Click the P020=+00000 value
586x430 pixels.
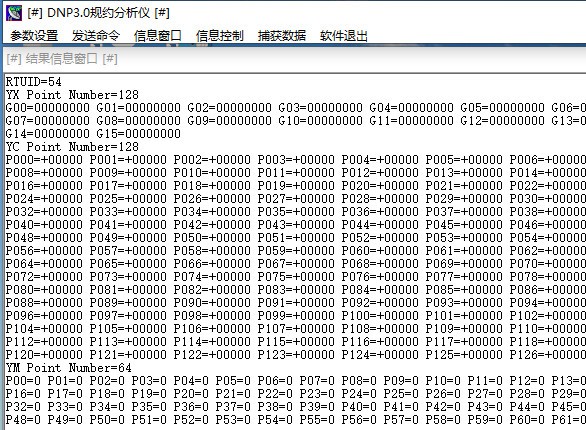pos(380,186)
